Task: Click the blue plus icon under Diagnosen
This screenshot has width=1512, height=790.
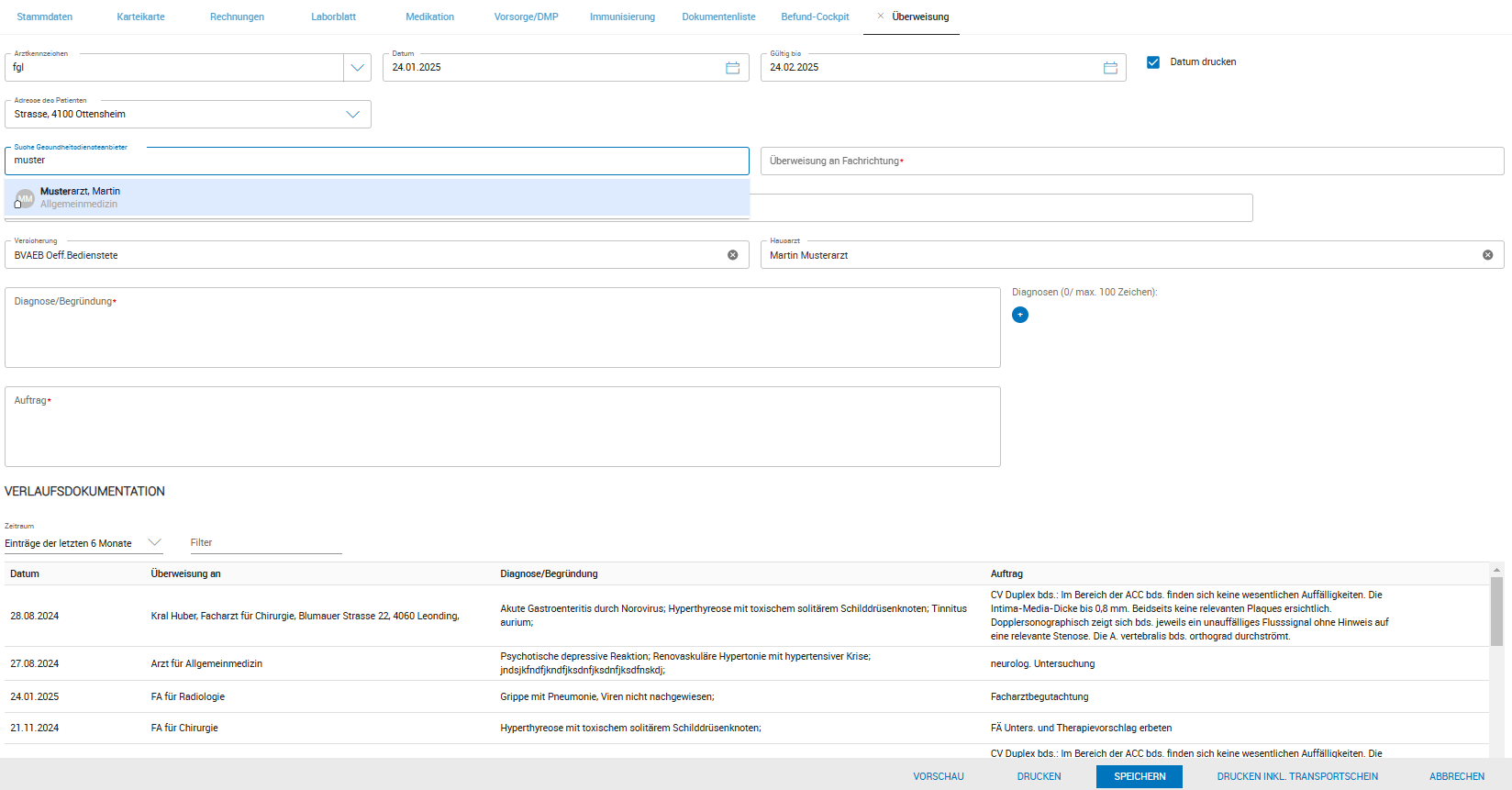Action: [1020, 315]
